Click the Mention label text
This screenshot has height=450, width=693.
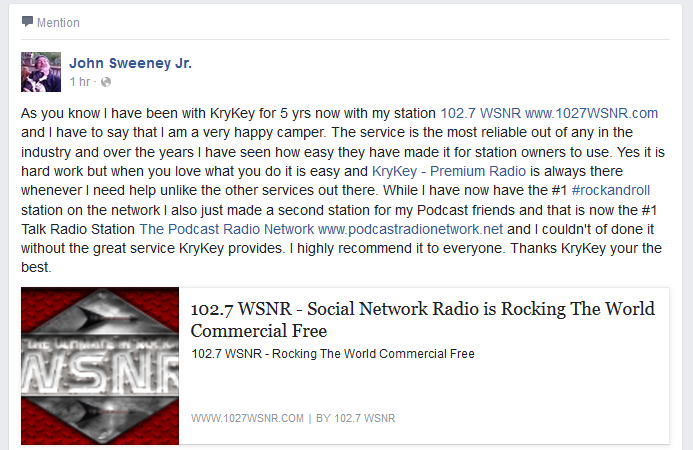[x=58, y=23]
